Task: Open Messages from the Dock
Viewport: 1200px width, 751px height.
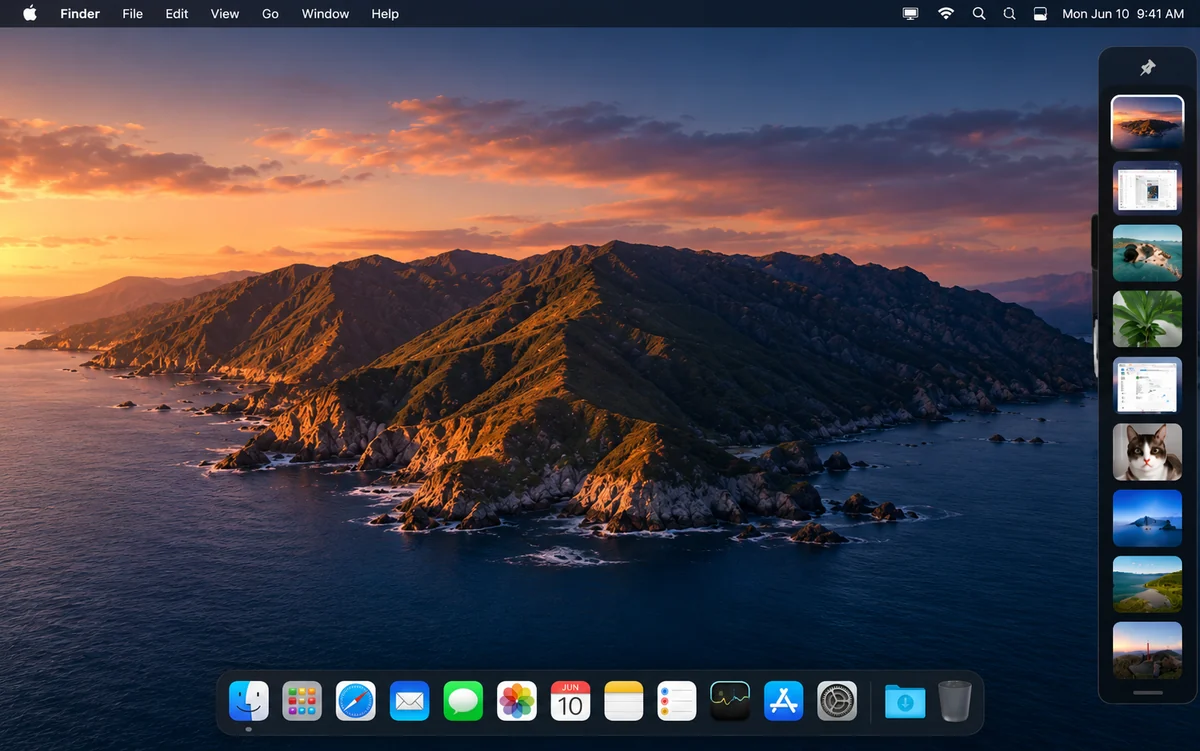Action: pyautogui.click(x=463, y=701)
